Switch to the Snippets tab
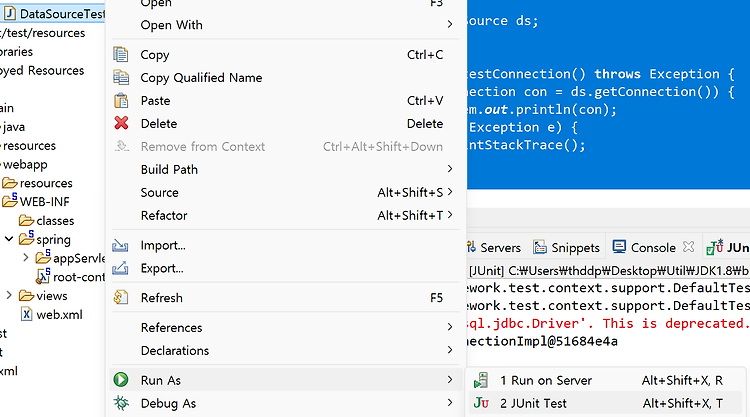This screenshot has width=750, height=417. [566, 247]
